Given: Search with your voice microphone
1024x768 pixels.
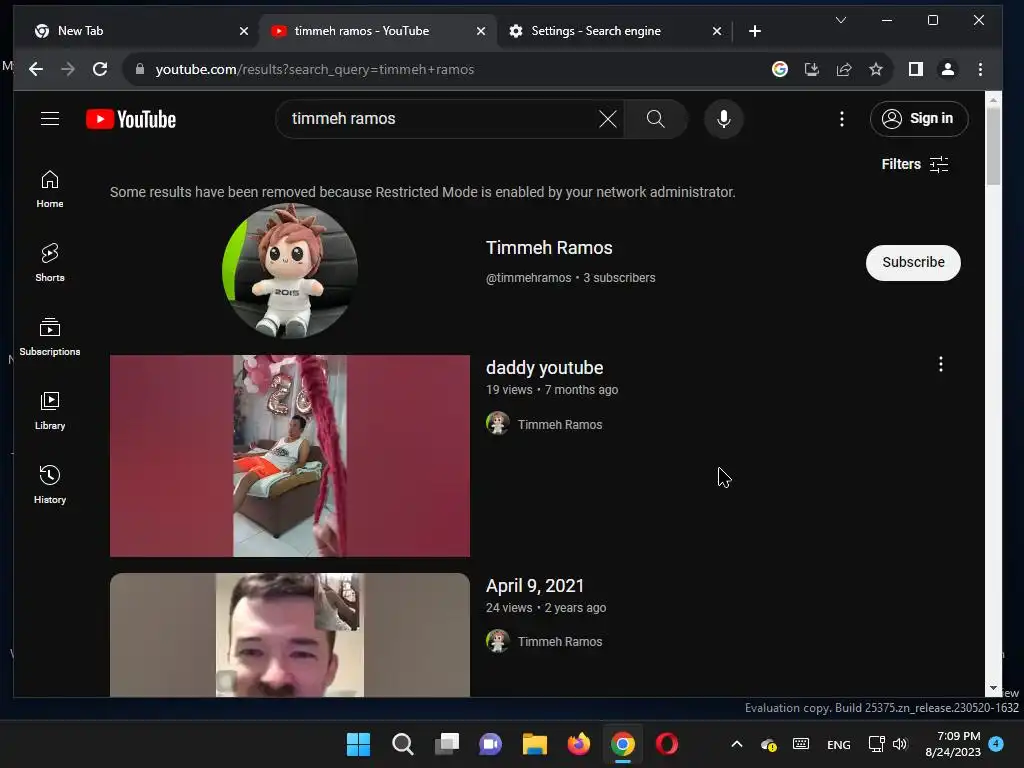Looking at the screenshot, I should point(724,119).
